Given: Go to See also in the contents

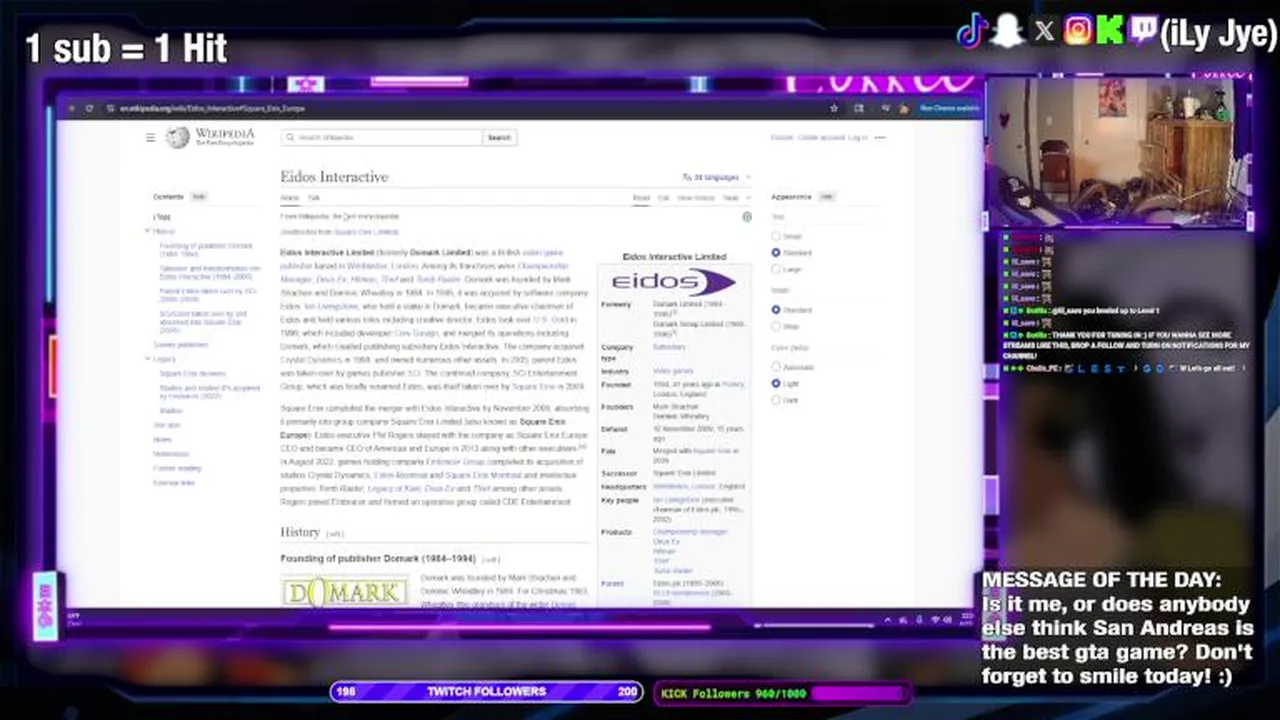Looking at the screenshot, I should point(166,425).
